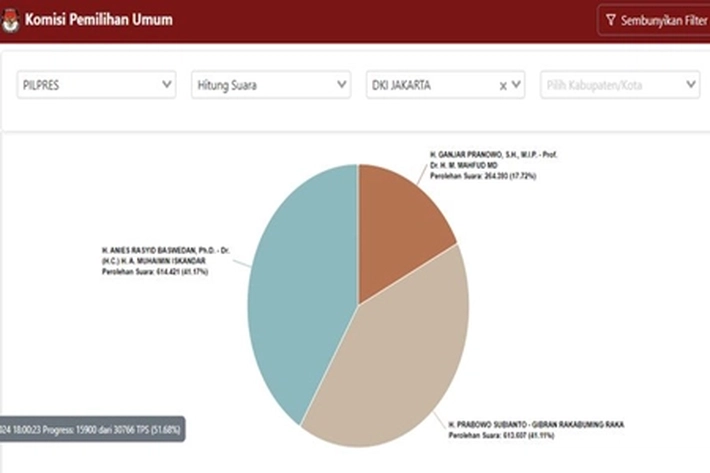
Task: Open the Hitung Suara dropdown
Action: point(271,85)
